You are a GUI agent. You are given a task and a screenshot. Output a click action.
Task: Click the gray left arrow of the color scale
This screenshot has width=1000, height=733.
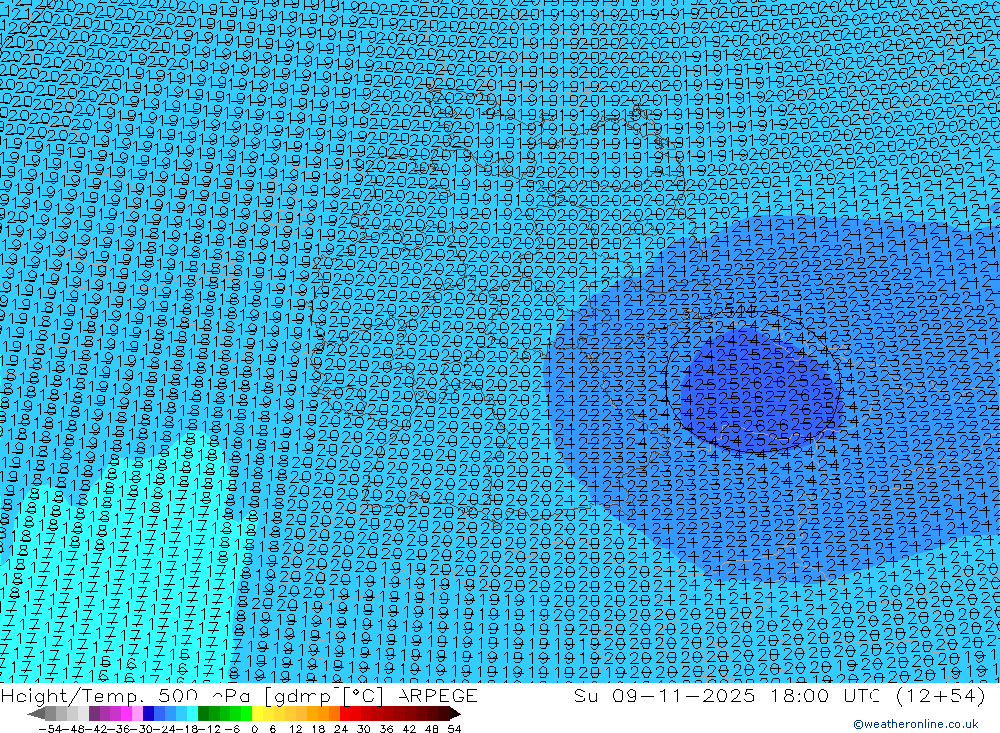(36, 714)
